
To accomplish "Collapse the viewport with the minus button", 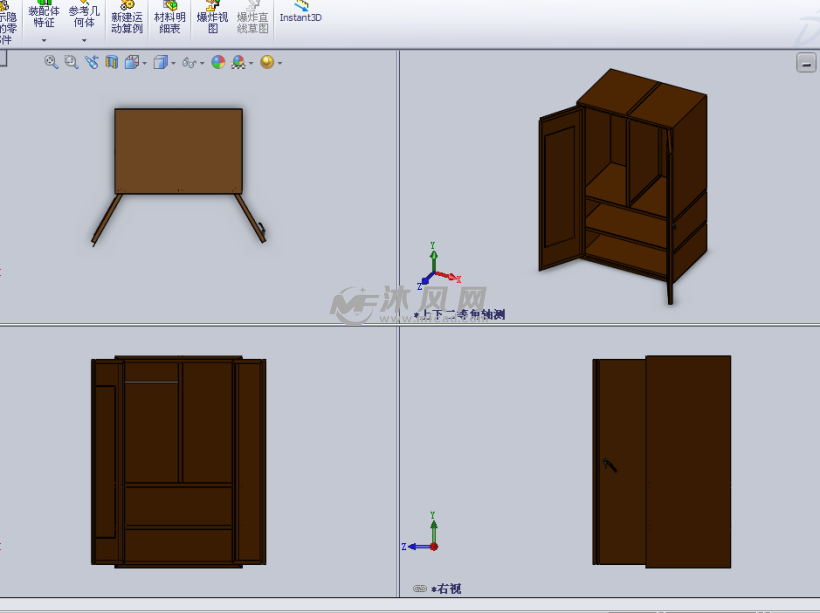I will (808, 63).
